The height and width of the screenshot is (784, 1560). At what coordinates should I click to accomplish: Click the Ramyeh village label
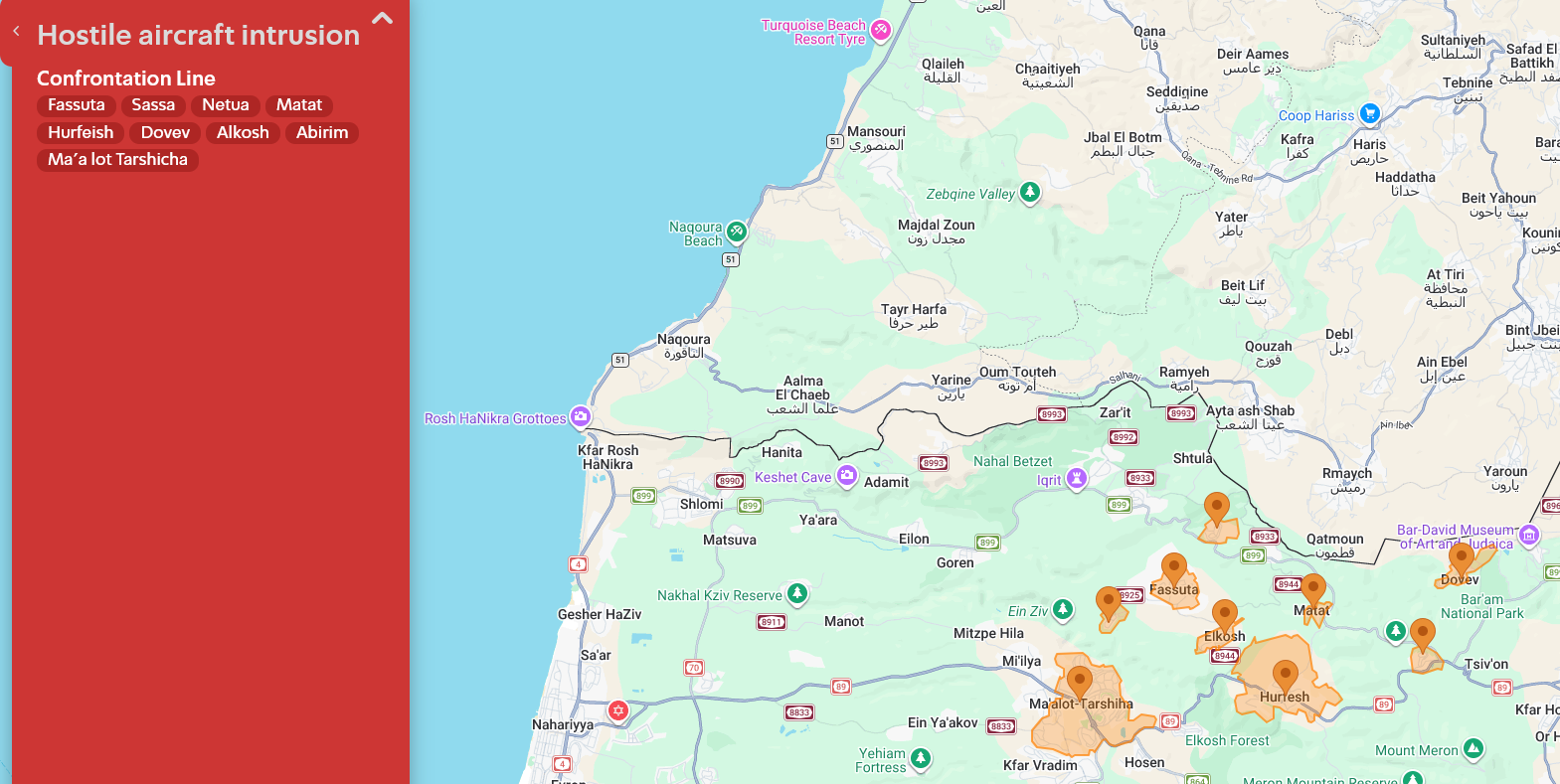point(1184,379)
